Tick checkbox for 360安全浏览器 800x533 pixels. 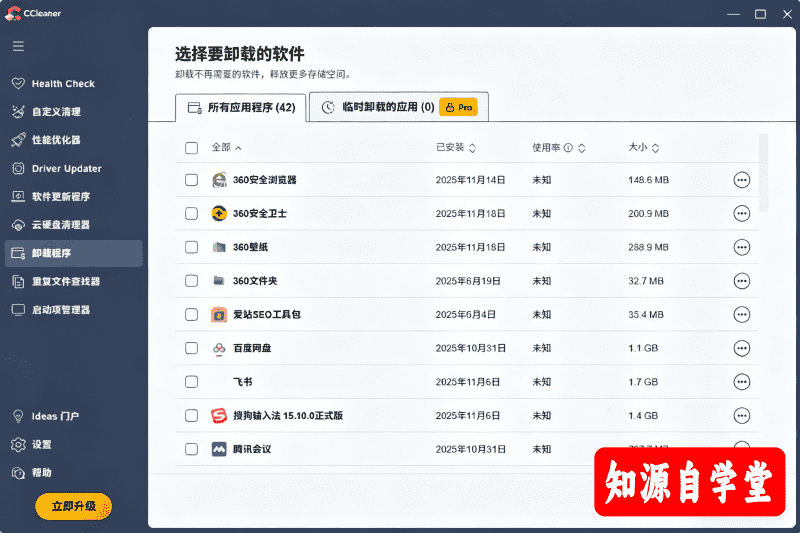[x=191, y=180]
